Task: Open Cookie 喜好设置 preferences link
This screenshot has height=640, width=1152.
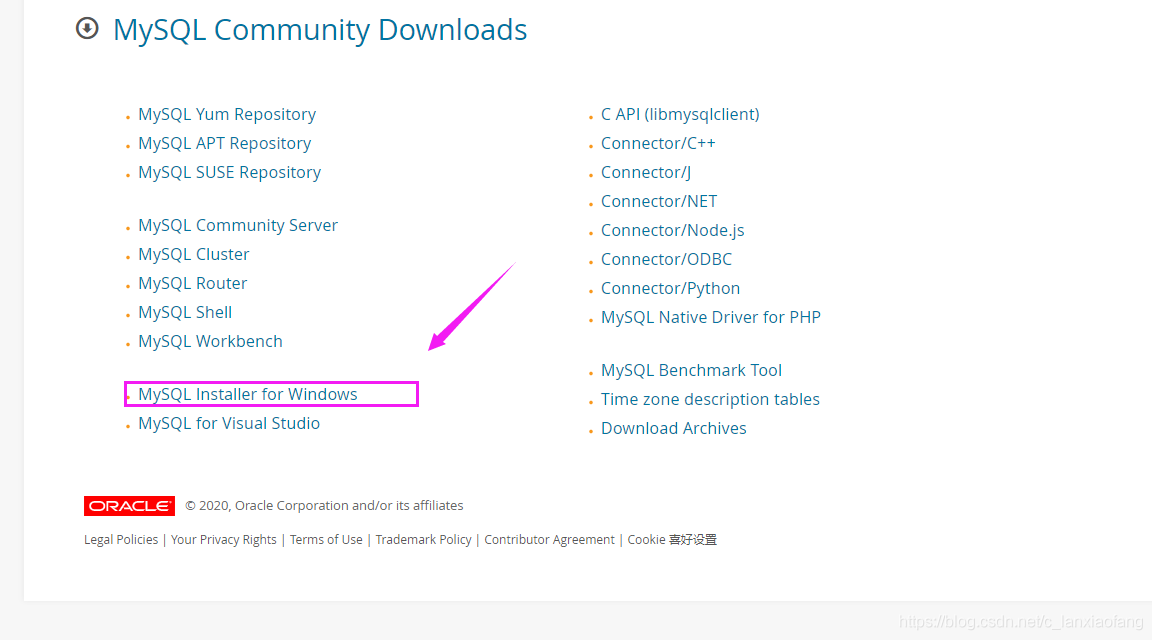Action: pos(672,539)
